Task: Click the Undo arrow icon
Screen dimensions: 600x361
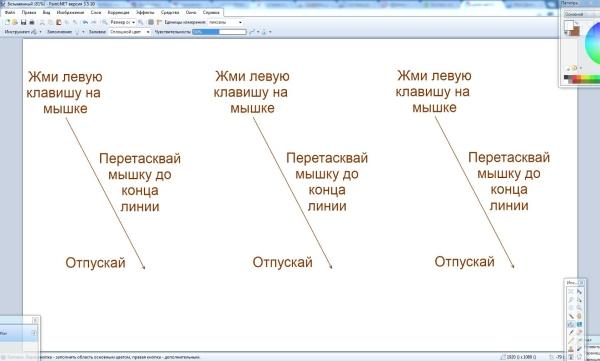Action: [85, 22]
